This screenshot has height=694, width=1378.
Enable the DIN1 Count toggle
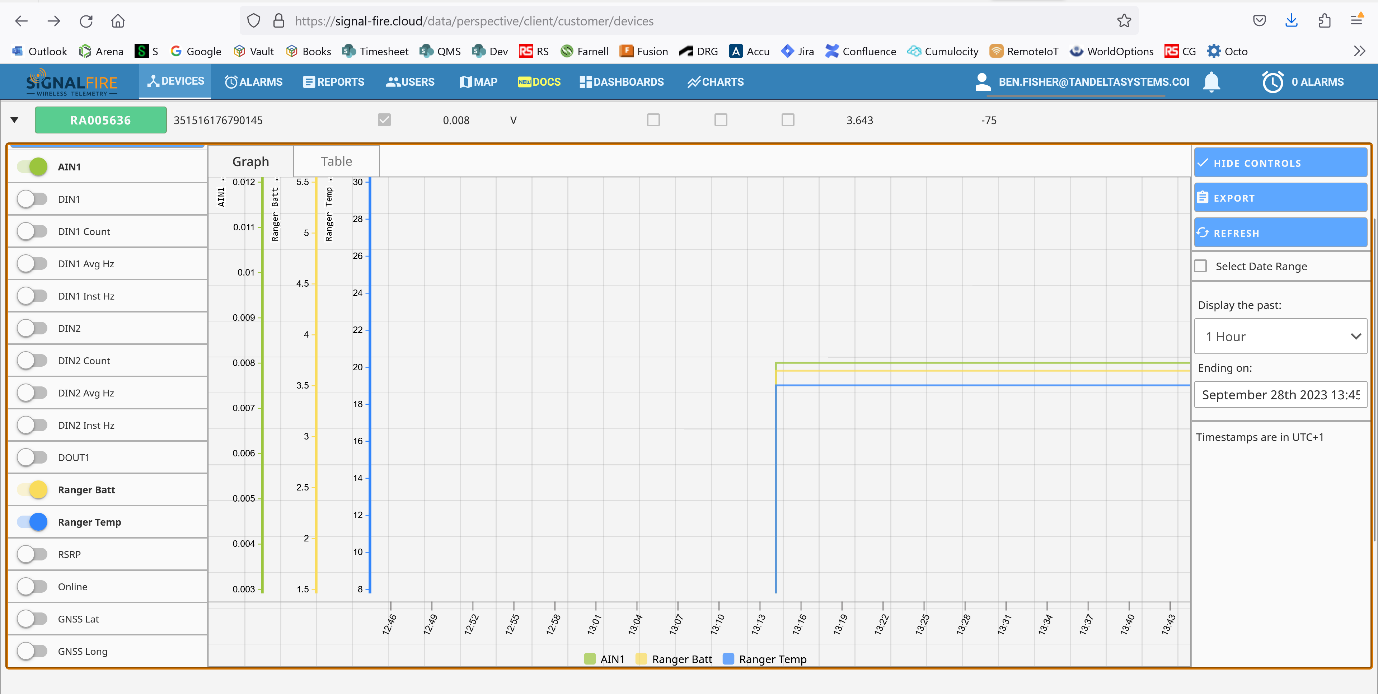pyautogui.click(x=32, y=231)
